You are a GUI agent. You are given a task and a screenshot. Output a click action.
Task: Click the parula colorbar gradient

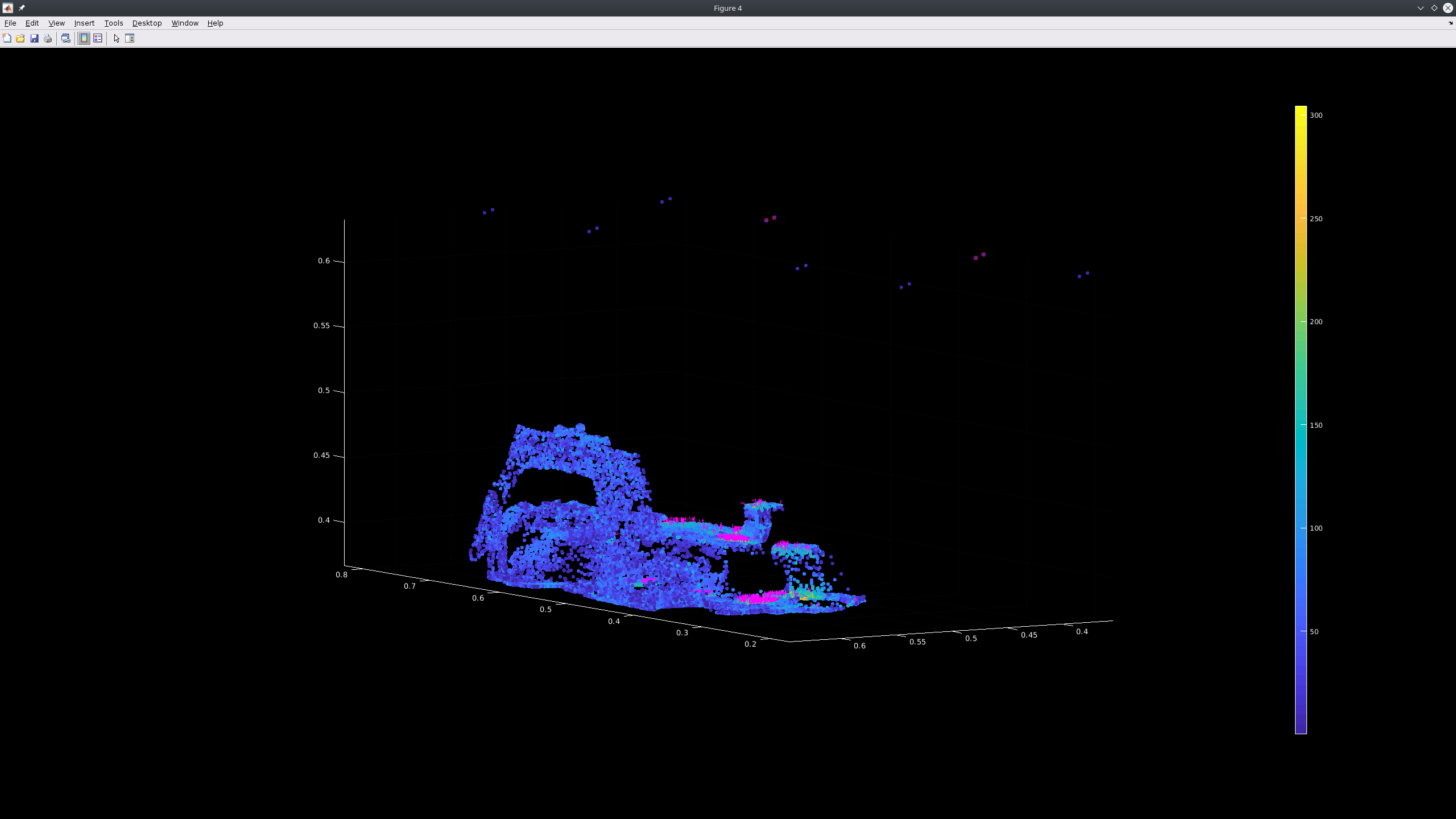click(1301, 398)
